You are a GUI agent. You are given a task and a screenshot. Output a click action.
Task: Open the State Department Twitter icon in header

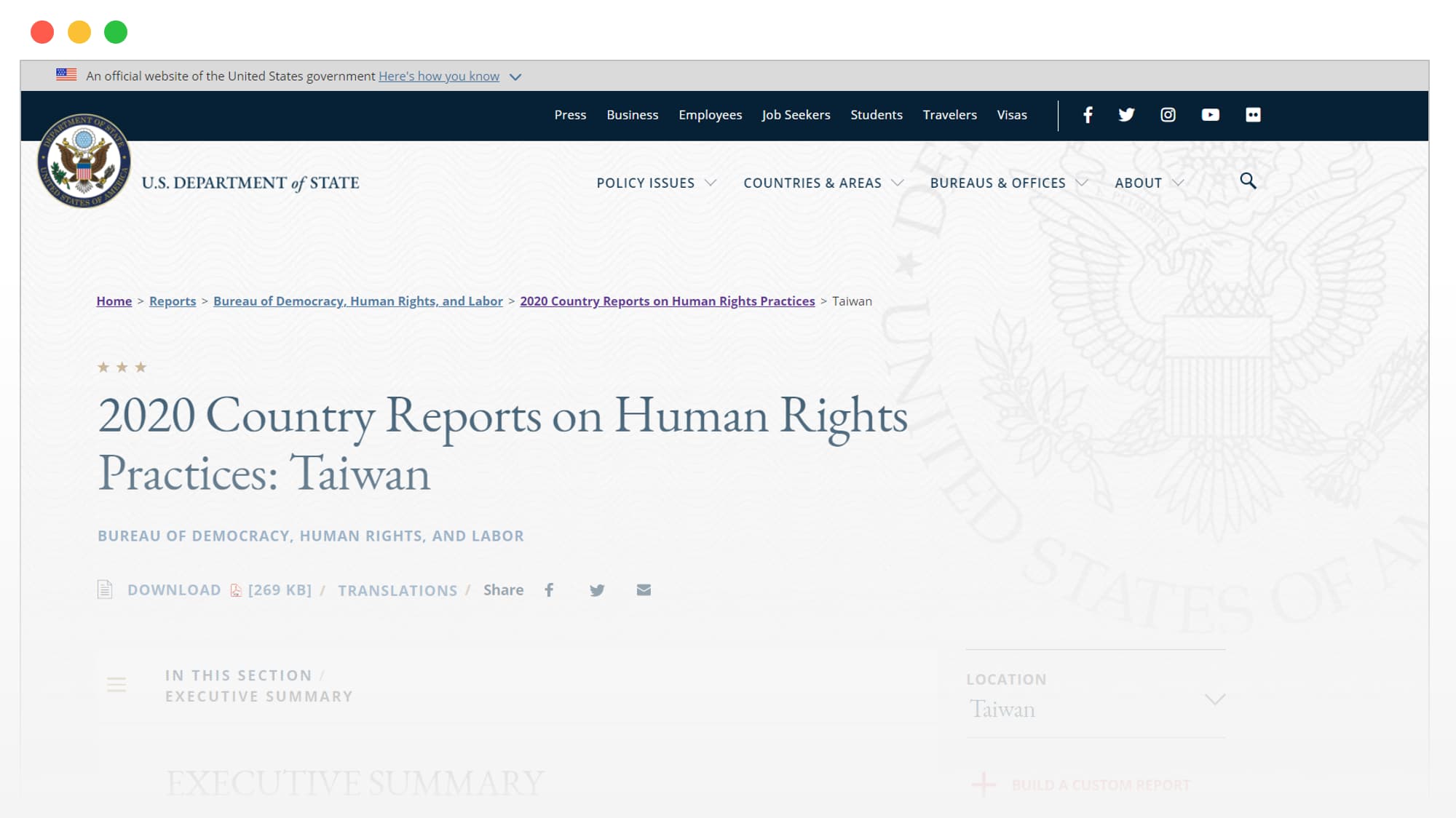tap(1126, 115)
